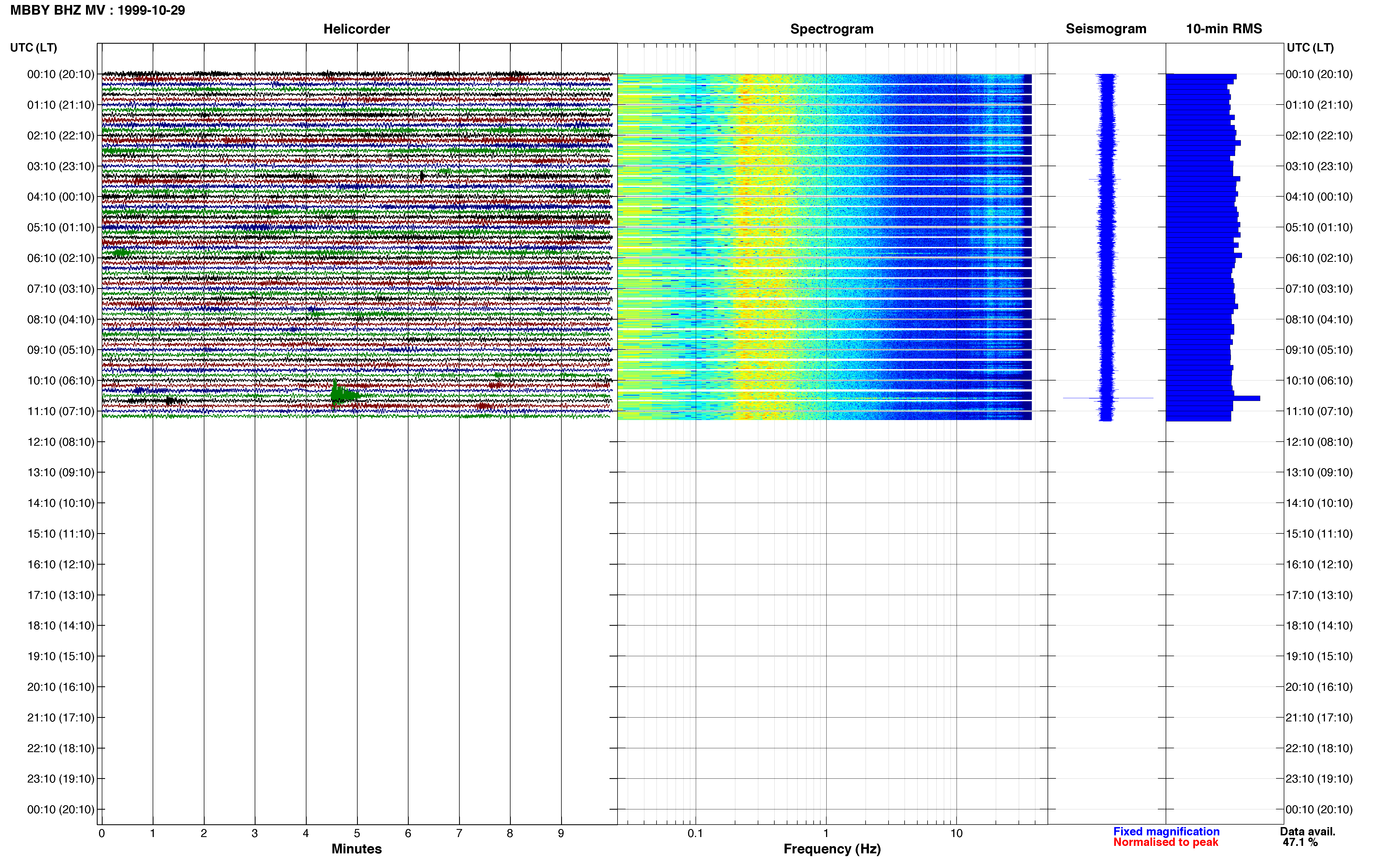Click left time label 01:10 (21:10)
Viewport: 1388px width, 868px height.
click(61, 105)
